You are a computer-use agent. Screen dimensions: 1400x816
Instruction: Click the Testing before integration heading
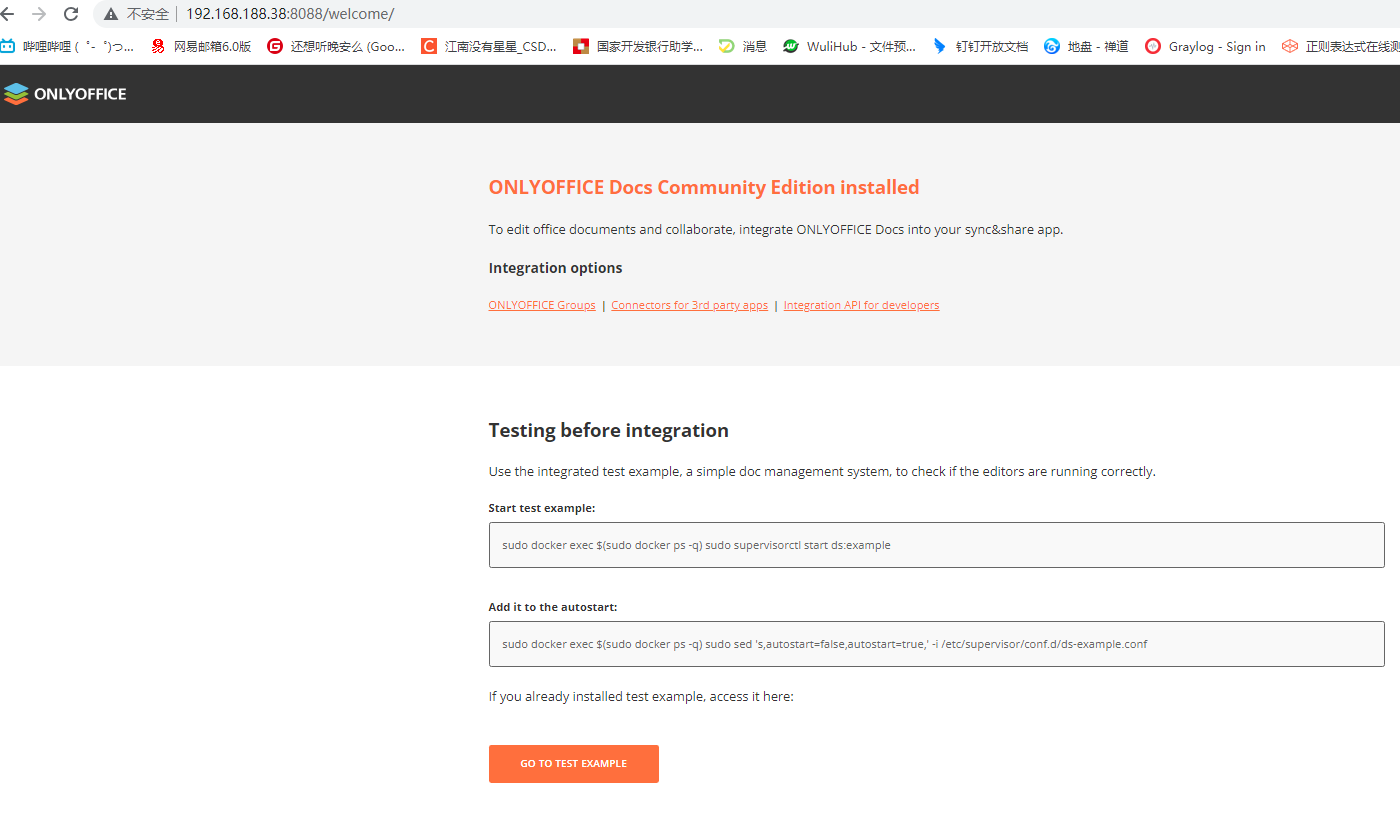click(x=608, y=431)
